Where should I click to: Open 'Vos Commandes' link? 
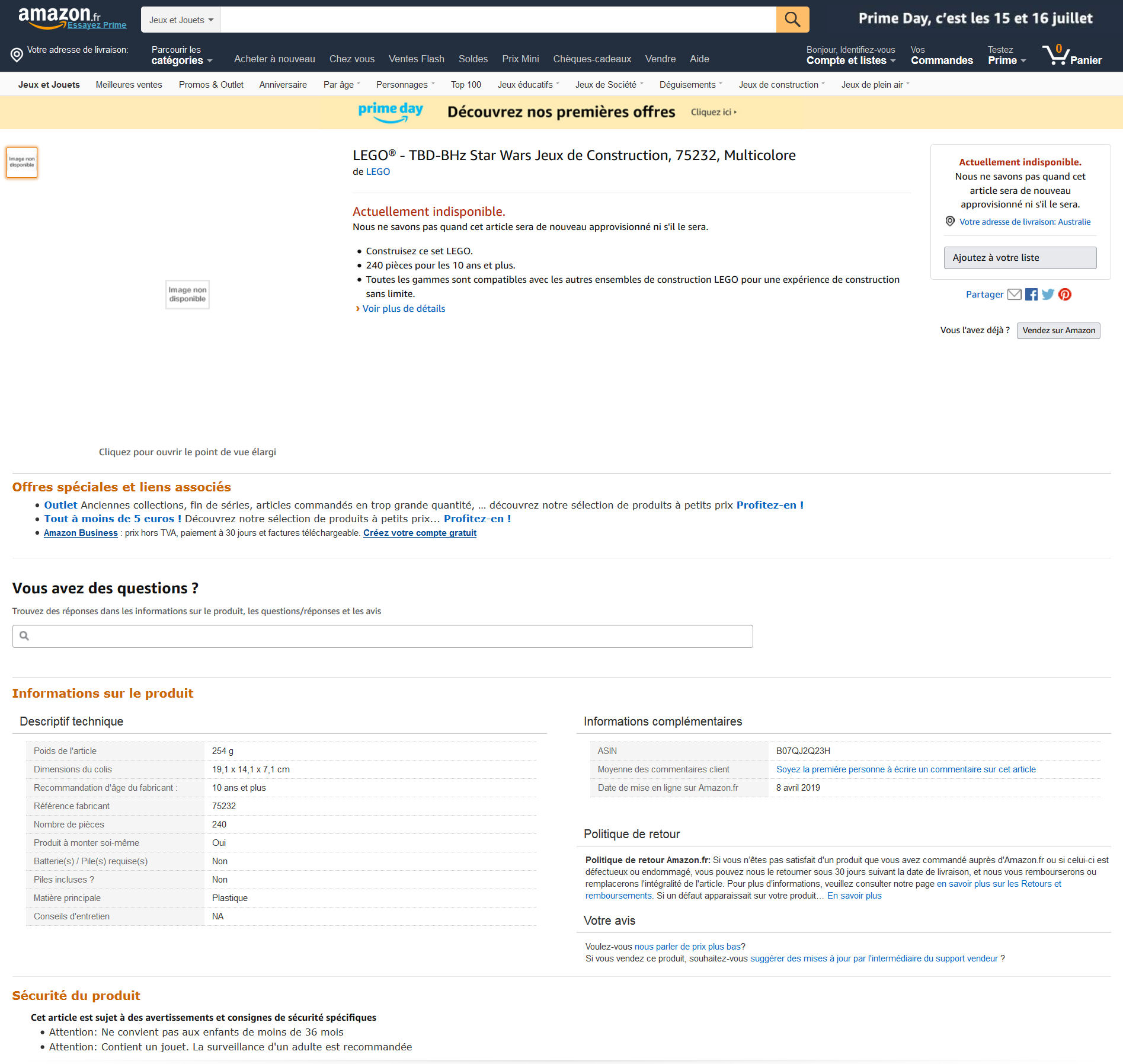(x=942, y=55)
